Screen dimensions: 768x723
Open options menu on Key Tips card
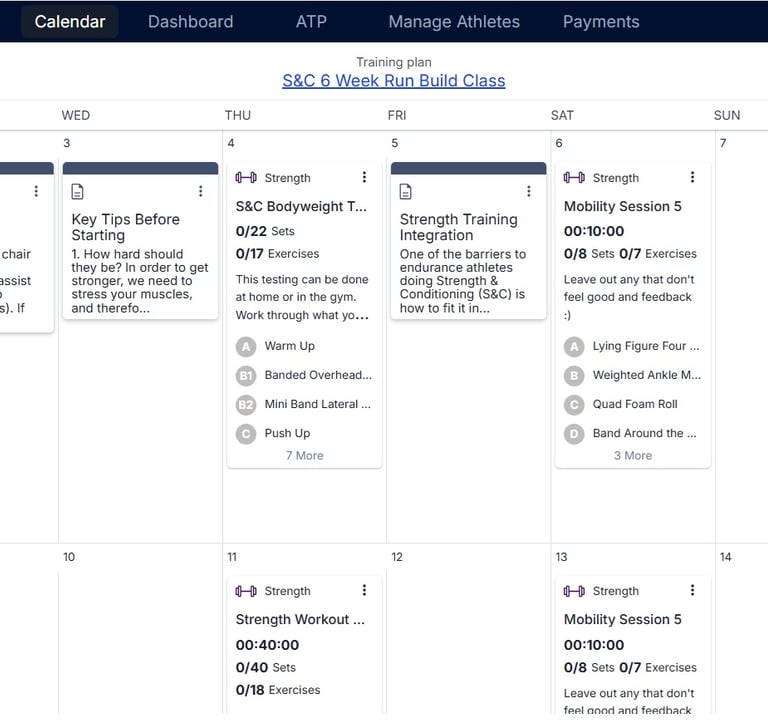pyautogui.click(x=200, y=191)
